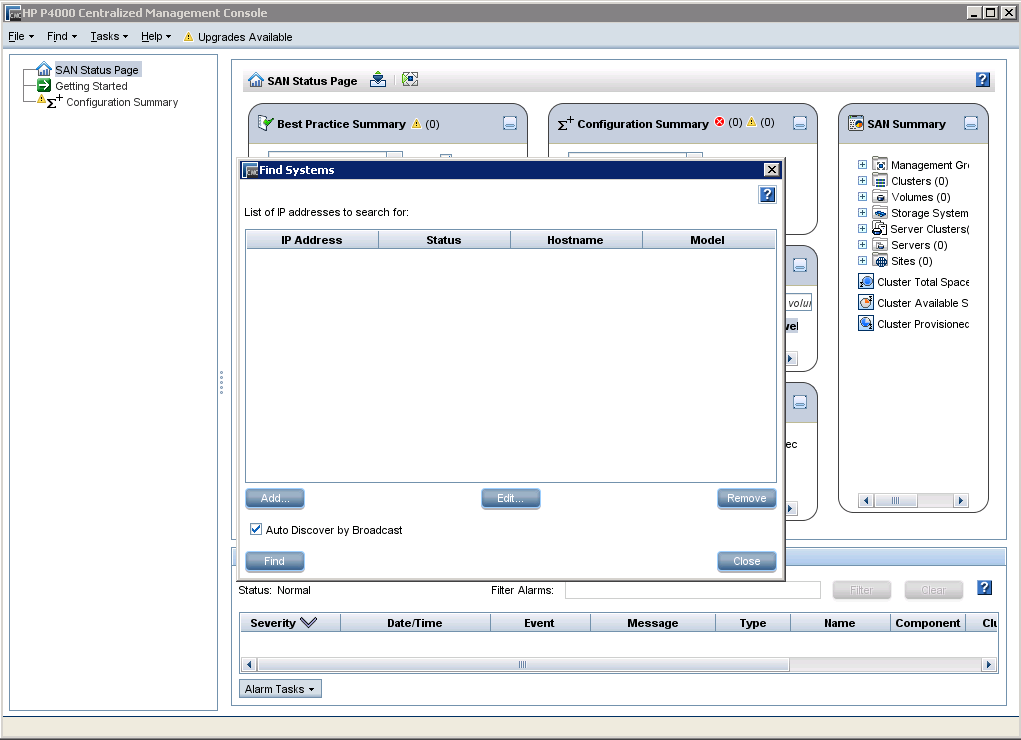The height and width of the screenshot is (740, 1021).
Task: Click the download icon beside SAN Status Page title
Action: (x=377, y=80)
